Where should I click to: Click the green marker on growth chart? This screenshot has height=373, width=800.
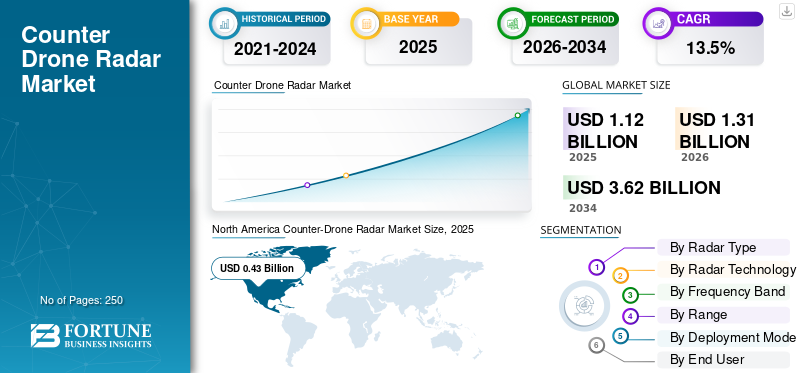[x=517, y=115]
